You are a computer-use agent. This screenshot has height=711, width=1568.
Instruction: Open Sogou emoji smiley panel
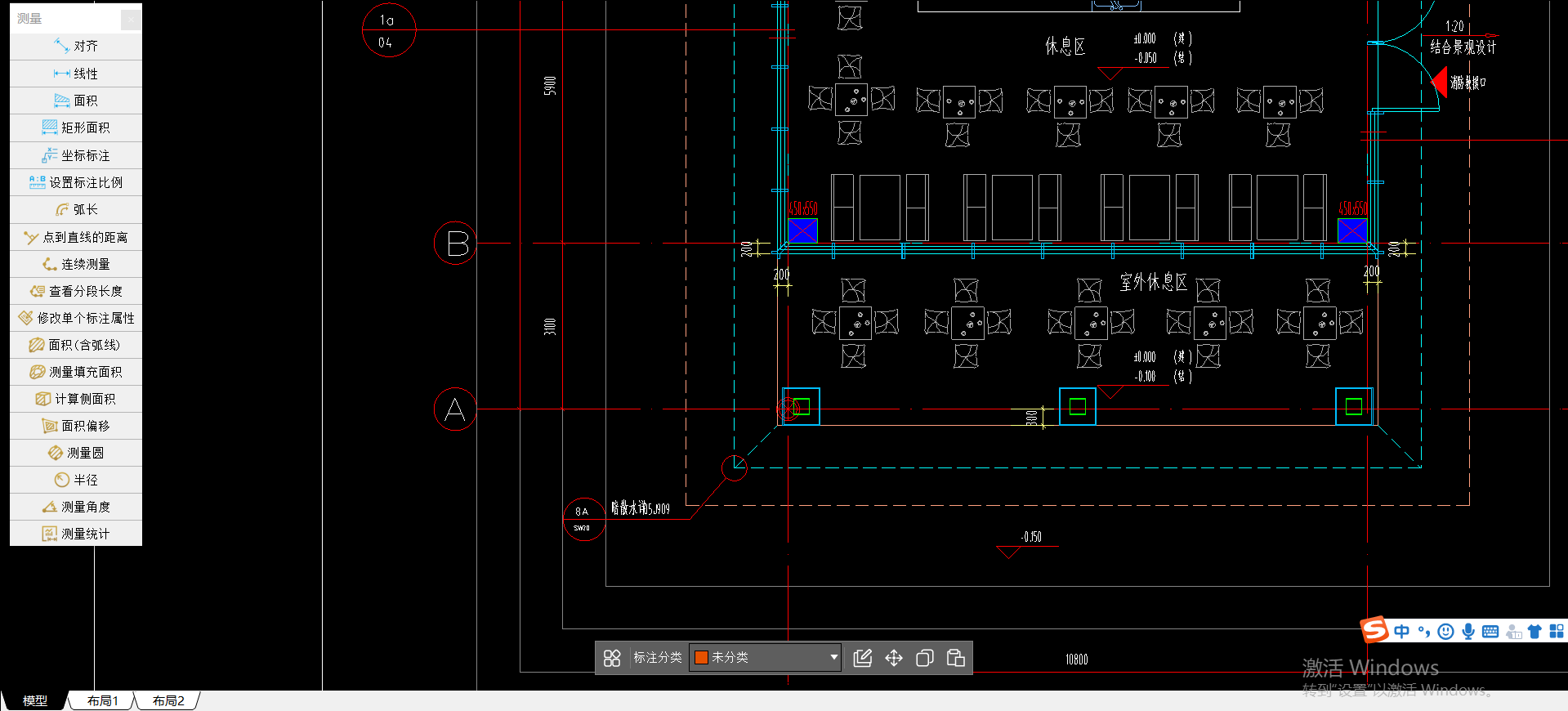(x=1445, y=631)
